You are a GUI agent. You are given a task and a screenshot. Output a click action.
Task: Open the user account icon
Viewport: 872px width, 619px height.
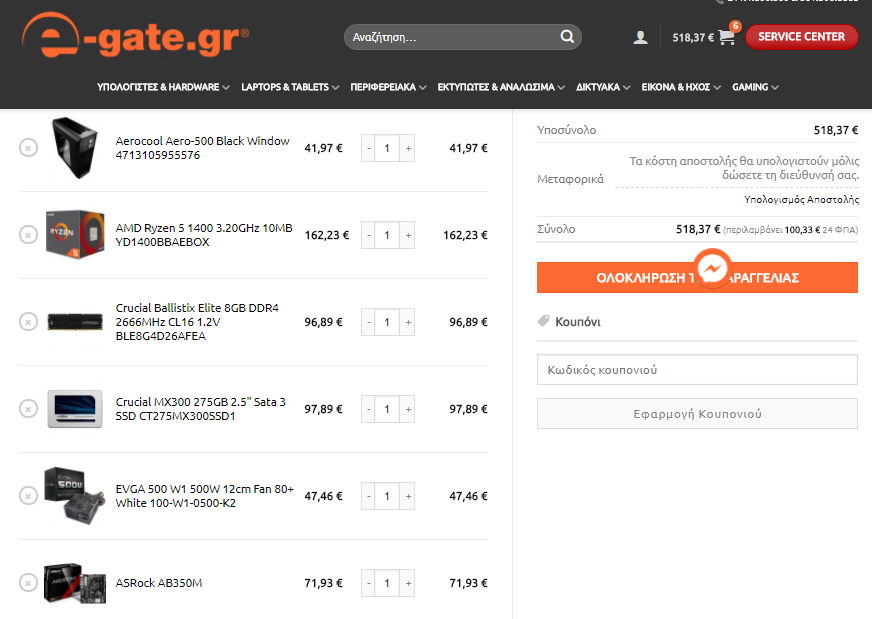pyautogui.click(x=640, y=37)
